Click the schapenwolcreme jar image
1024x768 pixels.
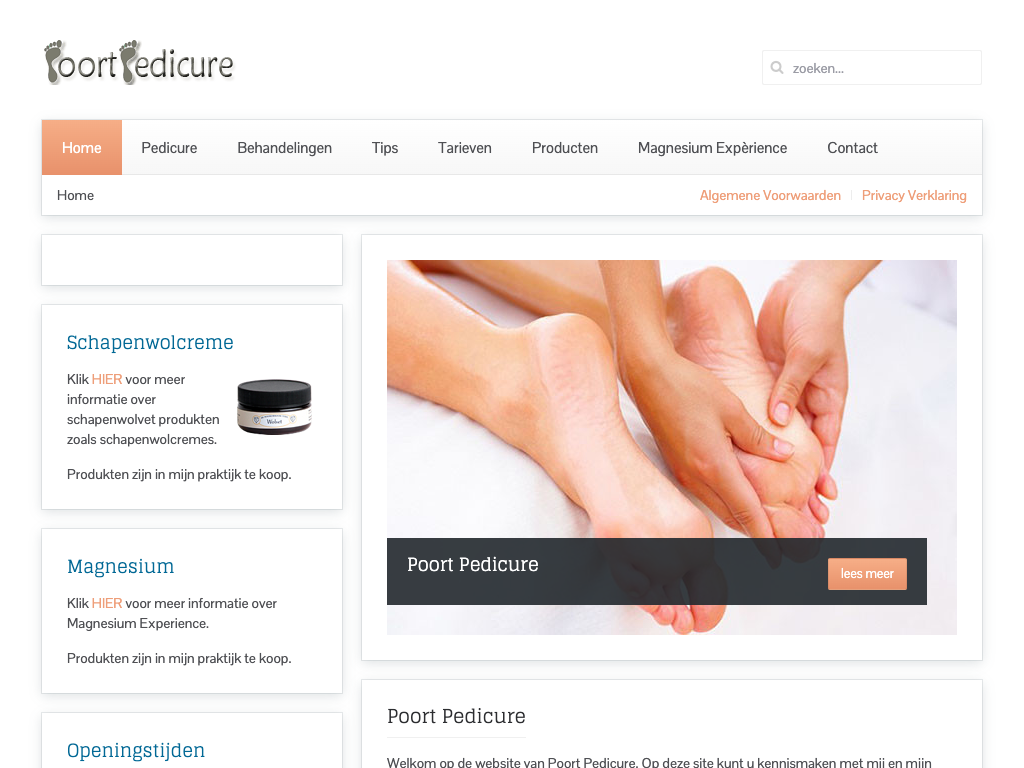point(274,407)
